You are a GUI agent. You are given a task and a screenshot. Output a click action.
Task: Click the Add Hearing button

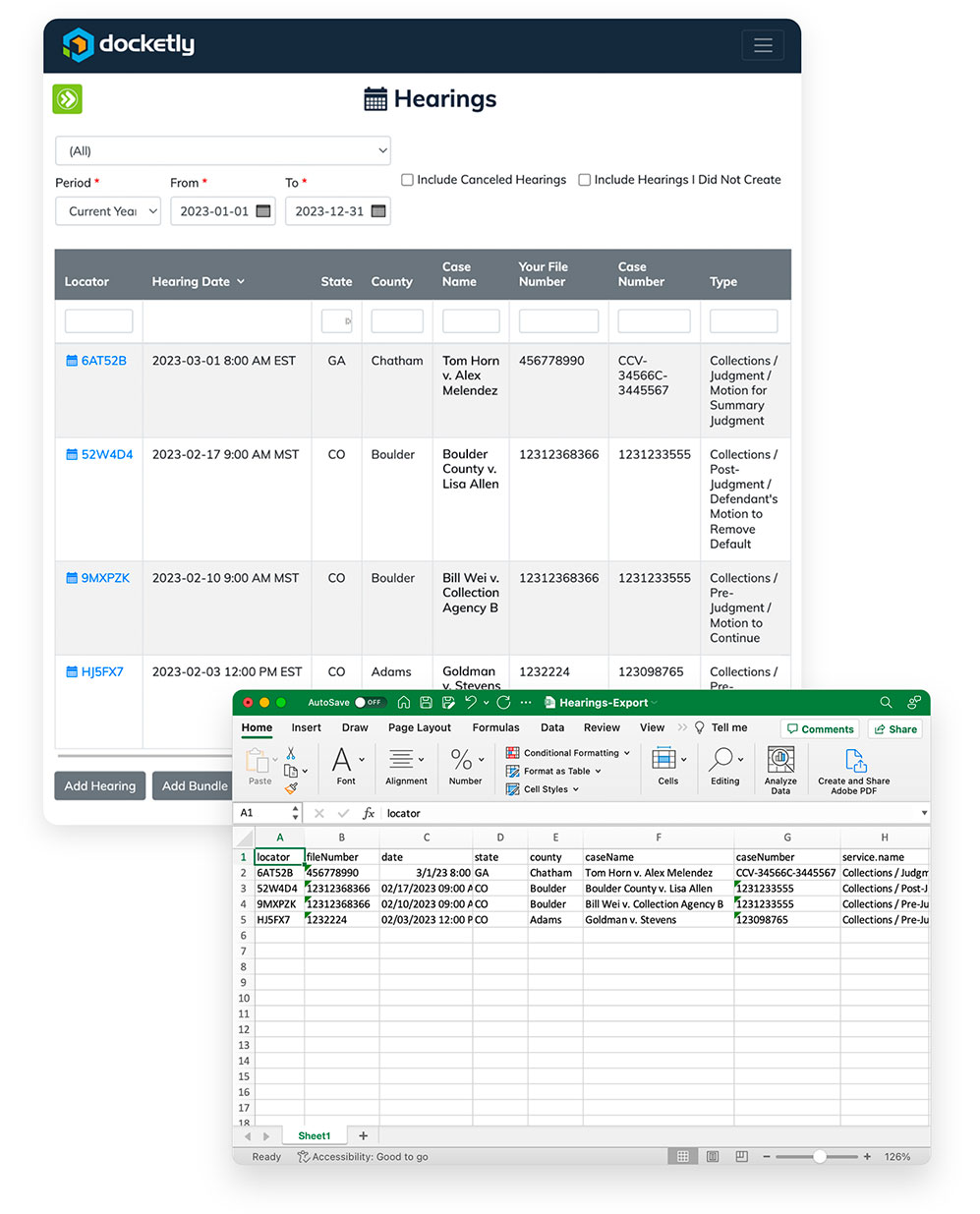(100, 785)
